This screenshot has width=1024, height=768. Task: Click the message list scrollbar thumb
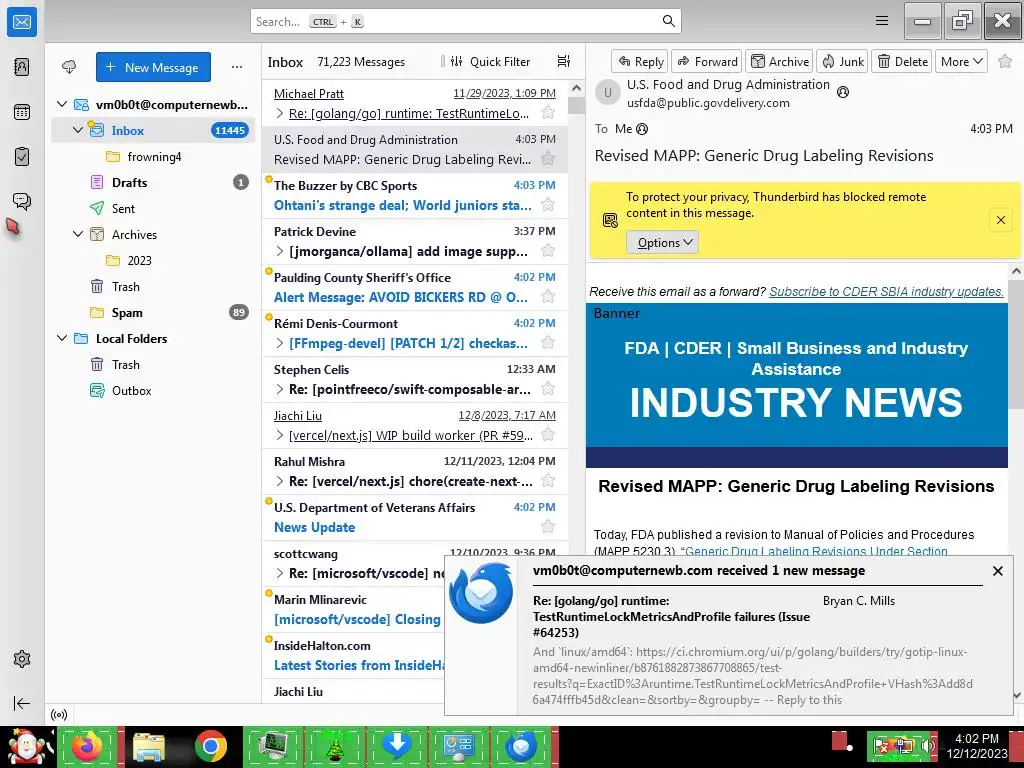576,105
